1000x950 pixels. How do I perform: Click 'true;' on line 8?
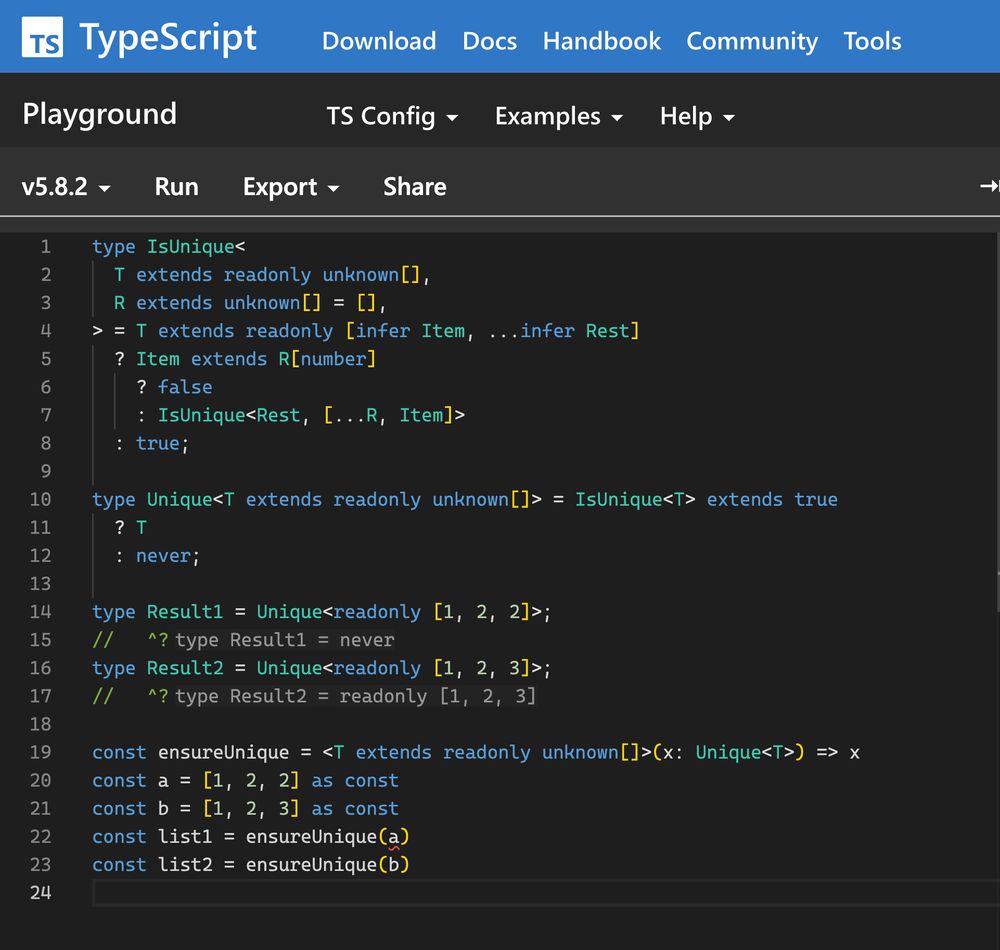tap(162, 443)
